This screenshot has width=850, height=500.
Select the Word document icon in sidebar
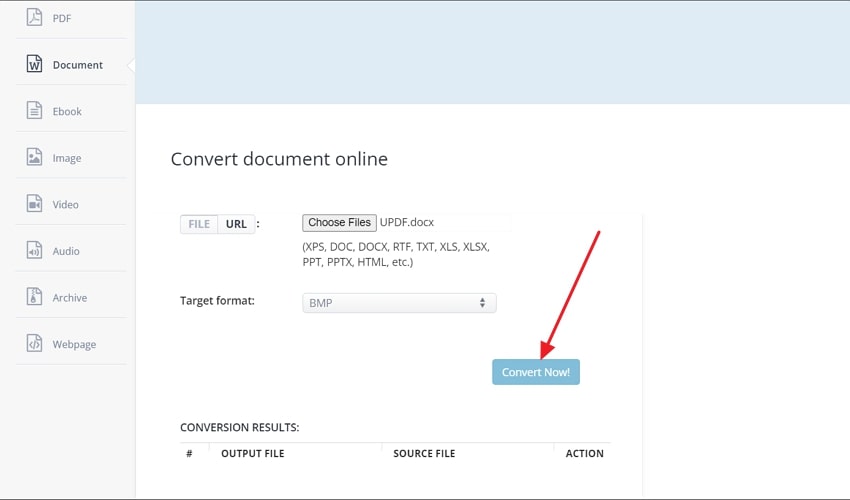(34, 64)
